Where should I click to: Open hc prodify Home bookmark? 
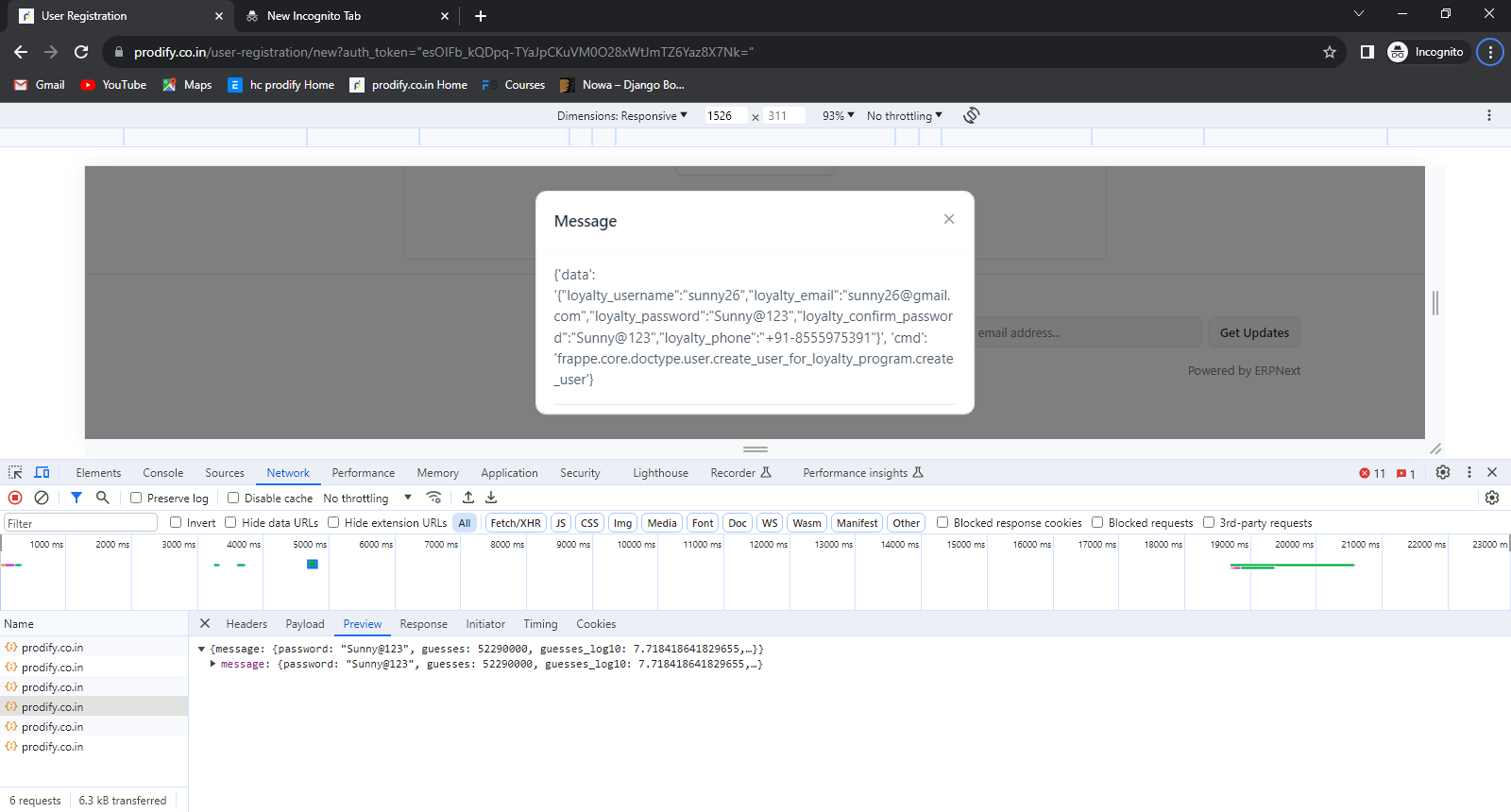[x=281, y=85]
